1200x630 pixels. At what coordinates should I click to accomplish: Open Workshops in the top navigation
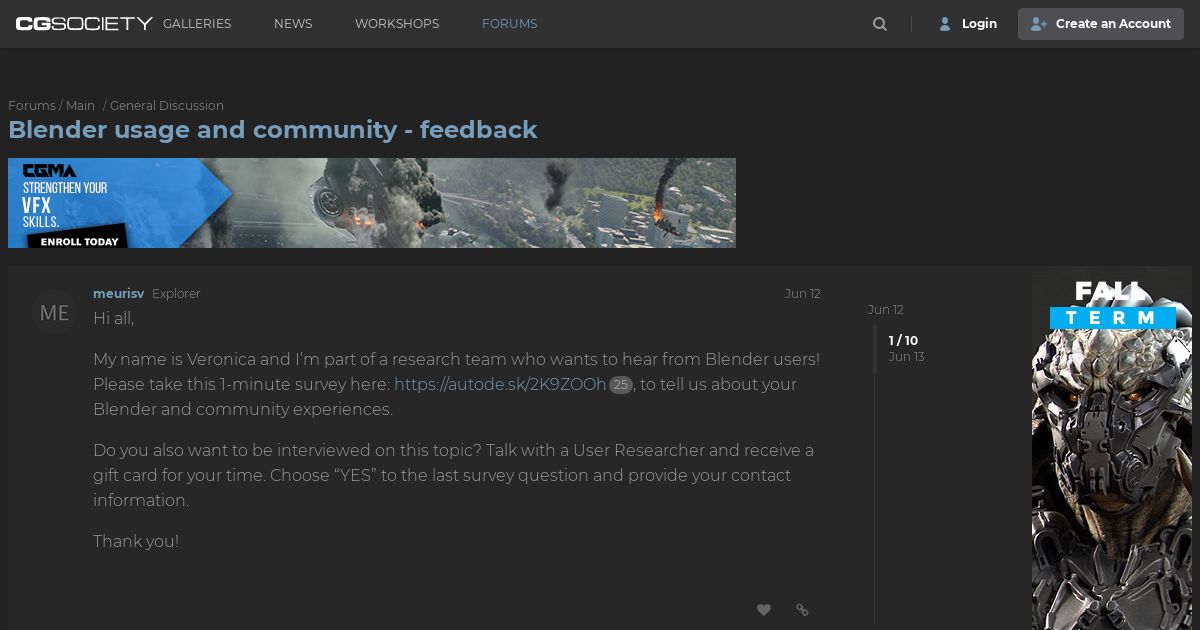point(397,24)
